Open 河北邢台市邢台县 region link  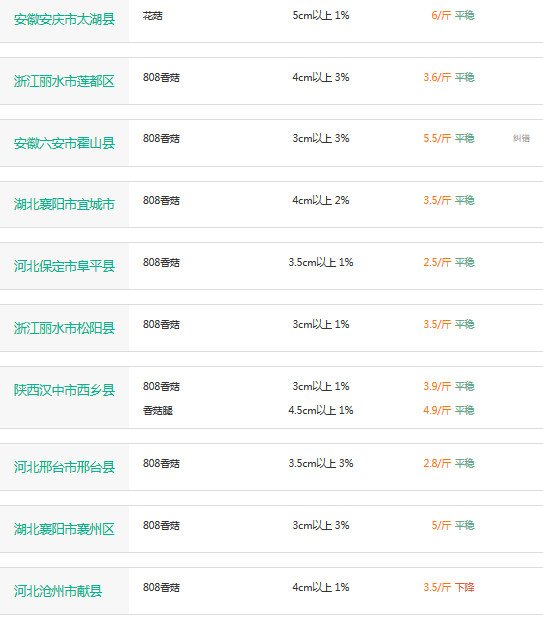point(64,467)
